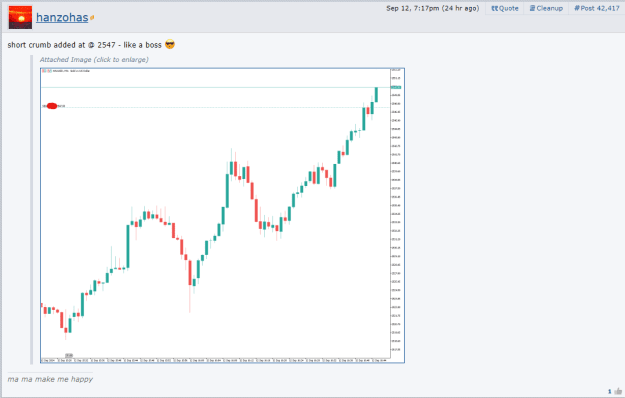This screenshot has height=398, width=625.
Task: Click the sunglasses emoji in post
Action: pyautogui.click(x=170, y=44)
